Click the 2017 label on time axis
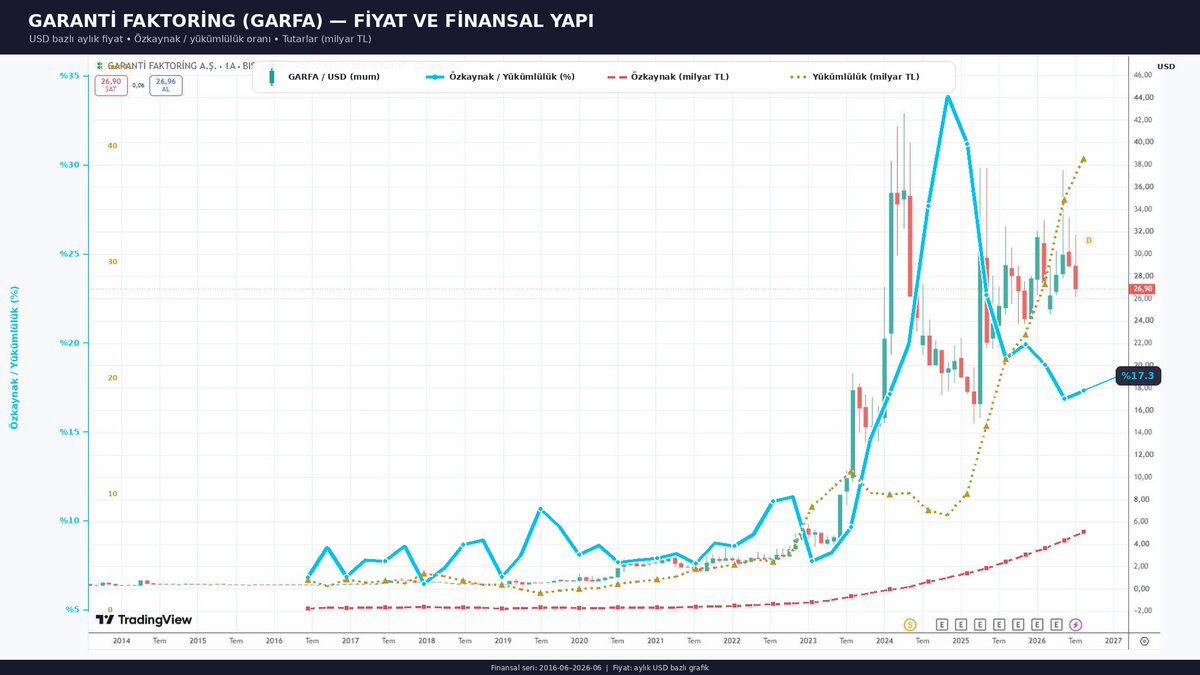The width and height of the screenshot is (1200, 675). click(350, 640)
